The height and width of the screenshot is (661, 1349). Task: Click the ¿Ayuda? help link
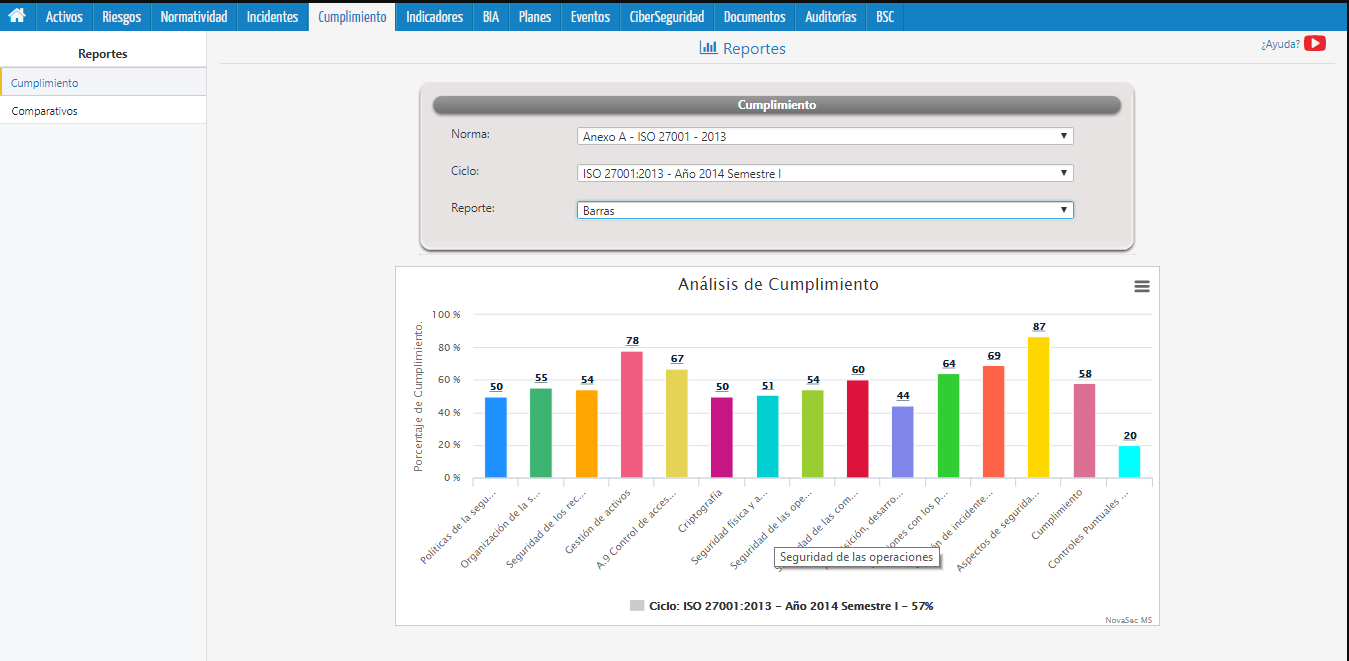[x=1280, y=44]
